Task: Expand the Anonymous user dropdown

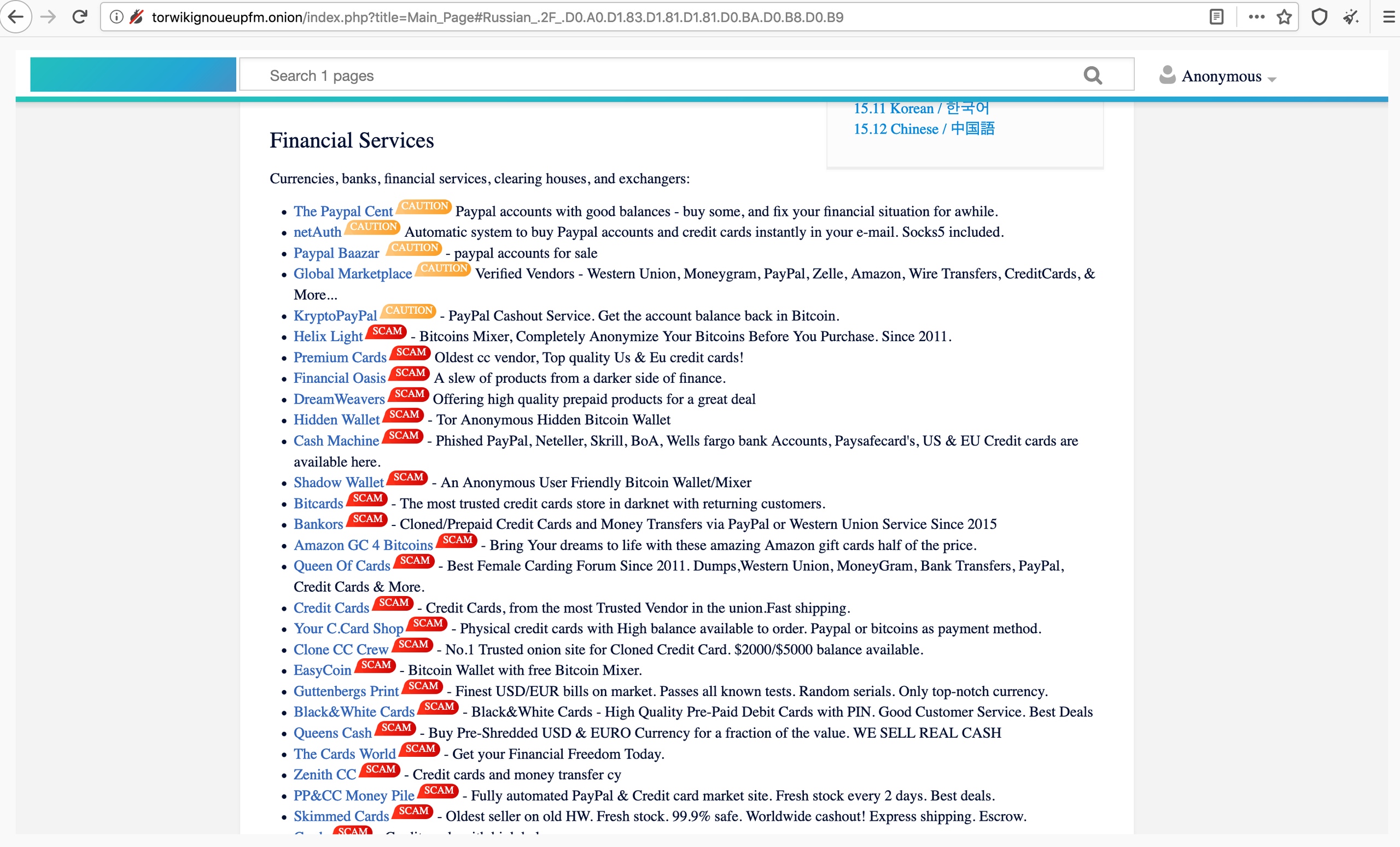Action: (1221, 76)
